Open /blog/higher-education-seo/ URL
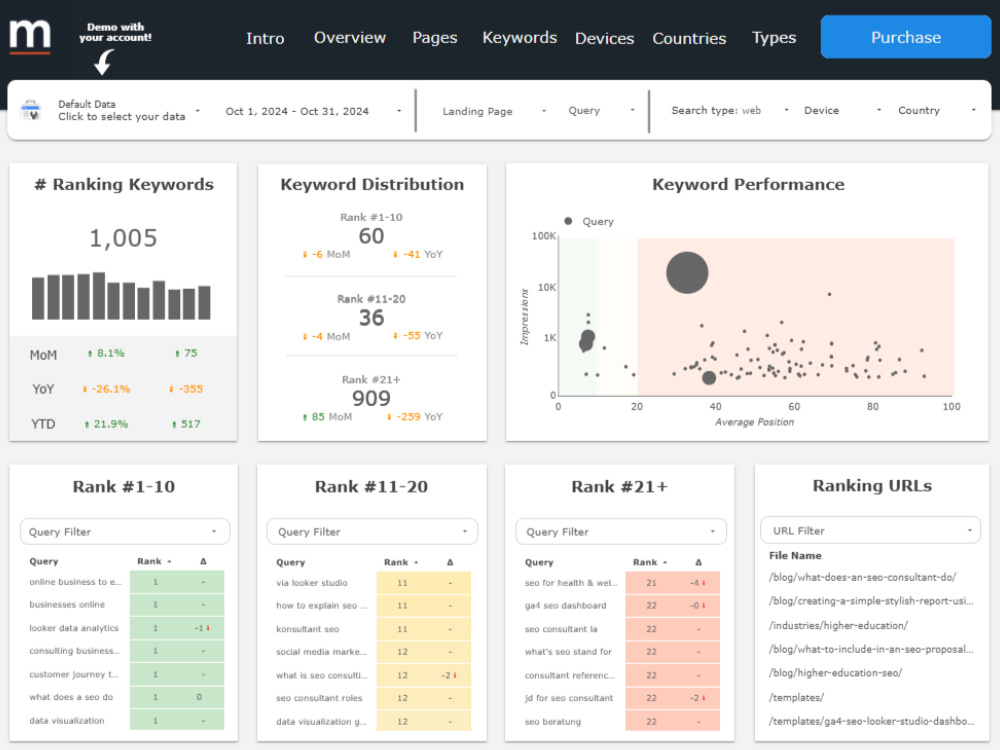 point(835,673)
